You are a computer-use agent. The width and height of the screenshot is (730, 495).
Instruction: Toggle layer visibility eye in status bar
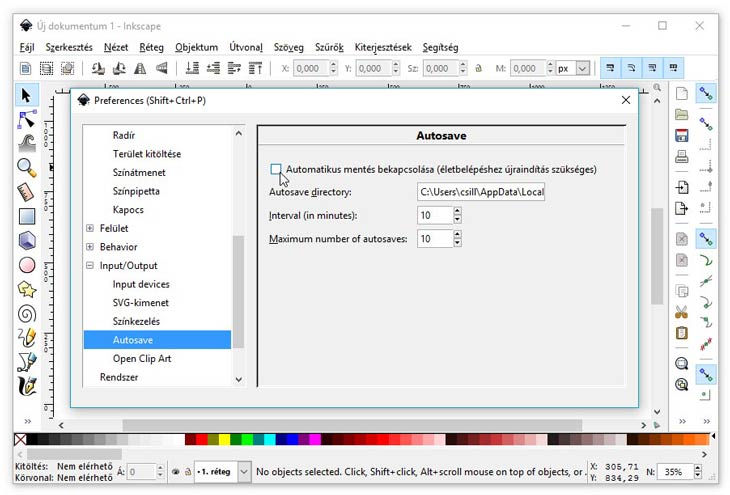pyautogui.click(x=175, y=471)
